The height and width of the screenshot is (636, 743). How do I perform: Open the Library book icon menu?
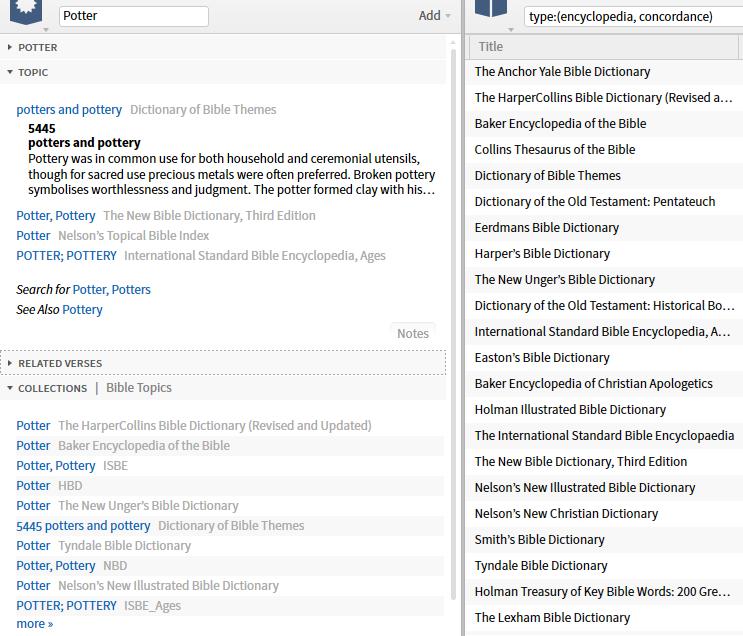point(491,9)
